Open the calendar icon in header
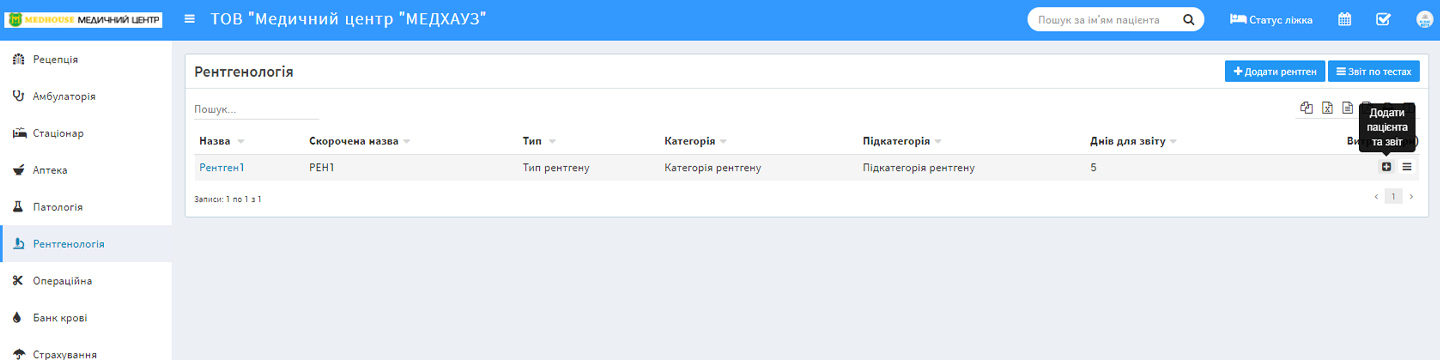This screenshot has height=360, width=1440. 1345,19
